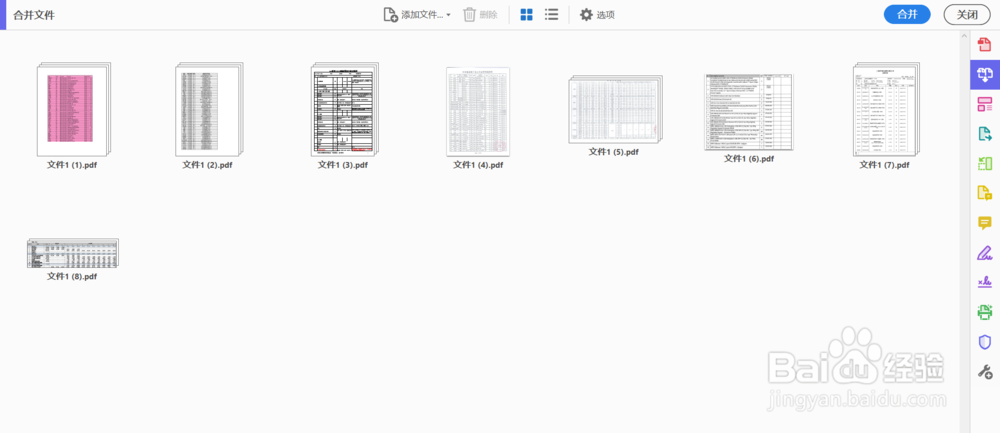
Task: Open the green Organize Pages tool in sidebar
Action: 985,163
